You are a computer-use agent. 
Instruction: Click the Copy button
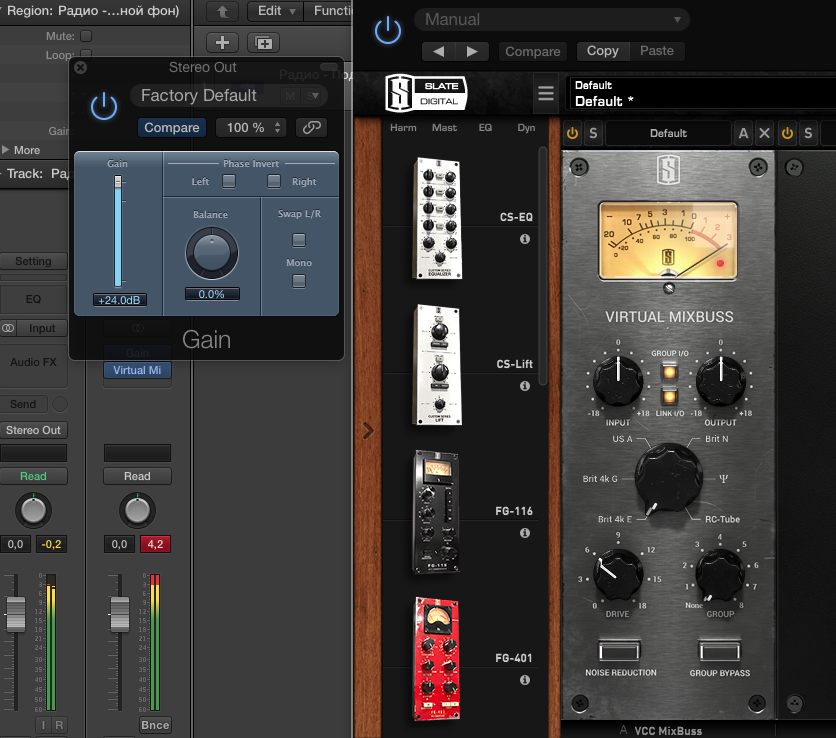603,51
